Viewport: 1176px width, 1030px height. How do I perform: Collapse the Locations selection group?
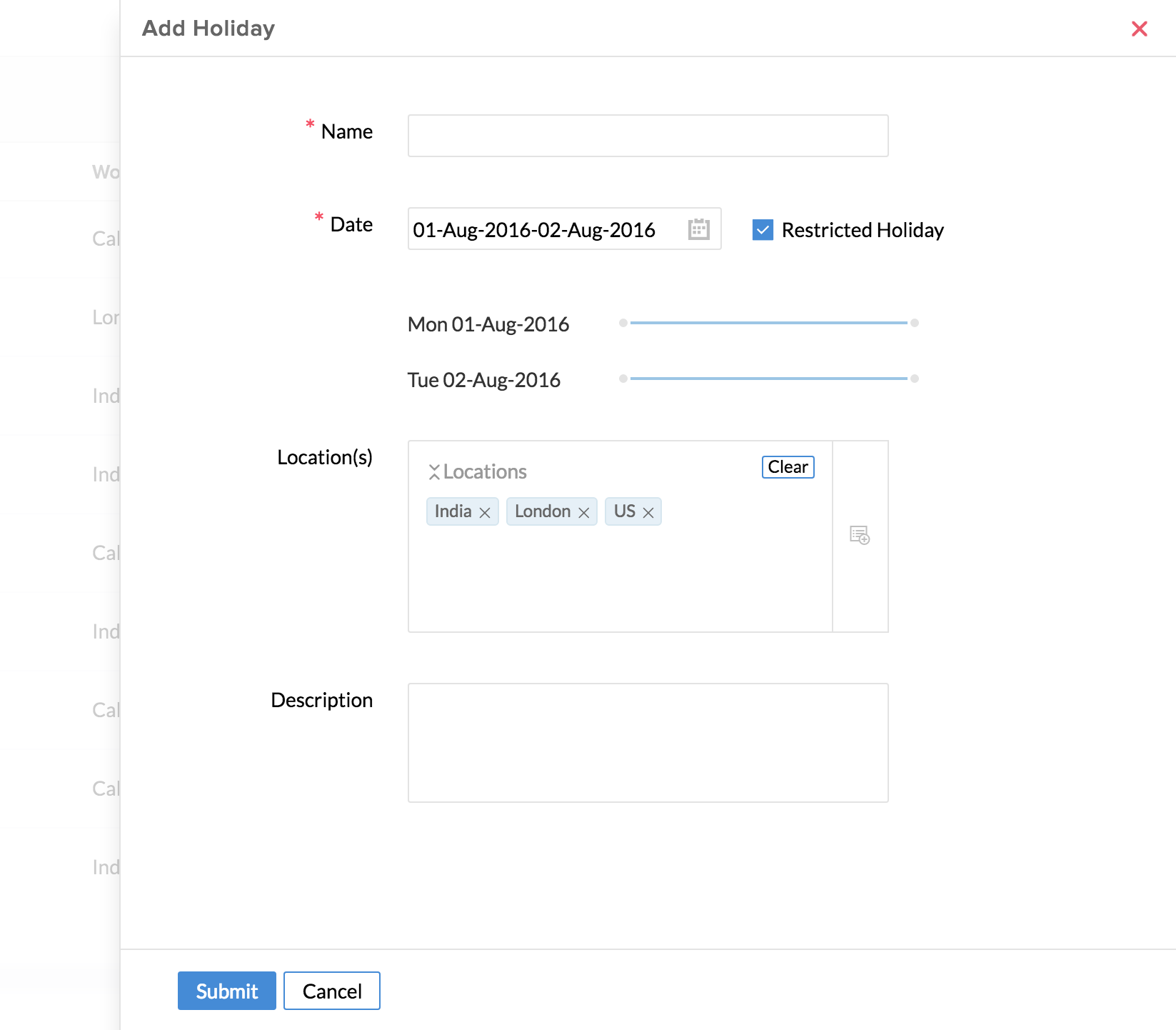pos(434,472)
